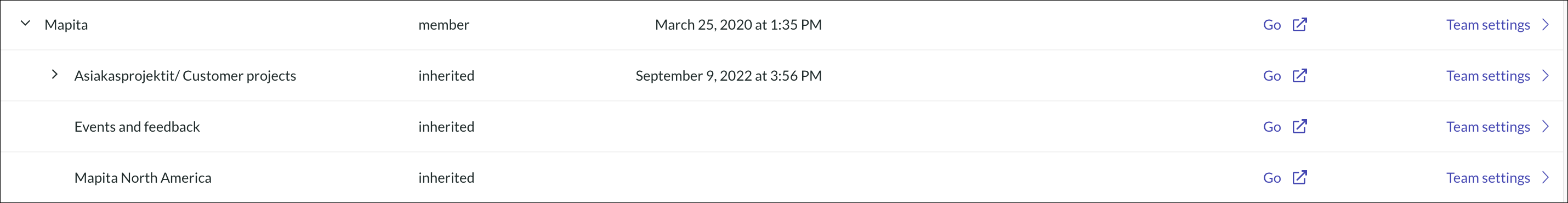Open Team settings for Events and feedback
This screenshot has height=203, width=1568.
pos(1487,126)
